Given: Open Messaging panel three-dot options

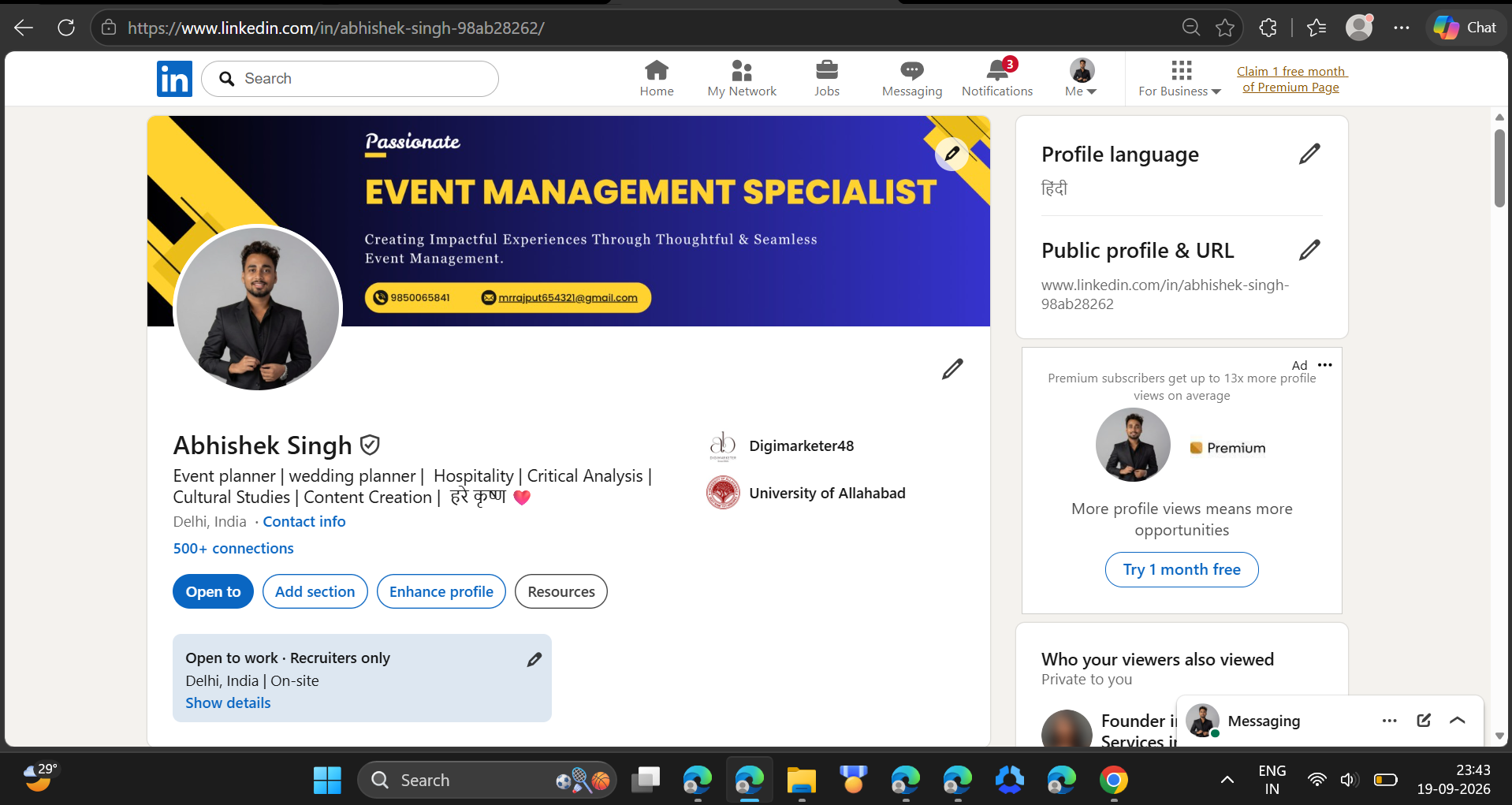Looking at the screenshot, I should coord(1390,721).
